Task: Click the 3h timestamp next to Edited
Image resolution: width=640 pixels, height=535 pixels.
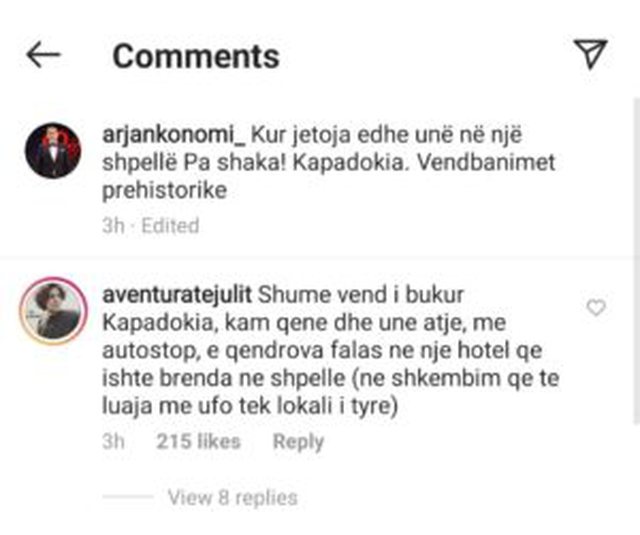Action: 113,226
